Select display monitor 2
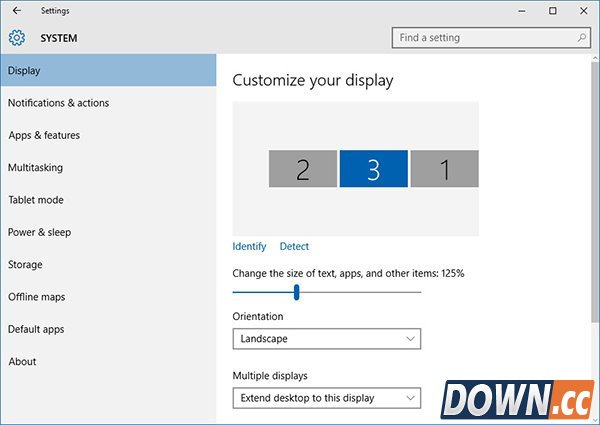 [302, 169]
